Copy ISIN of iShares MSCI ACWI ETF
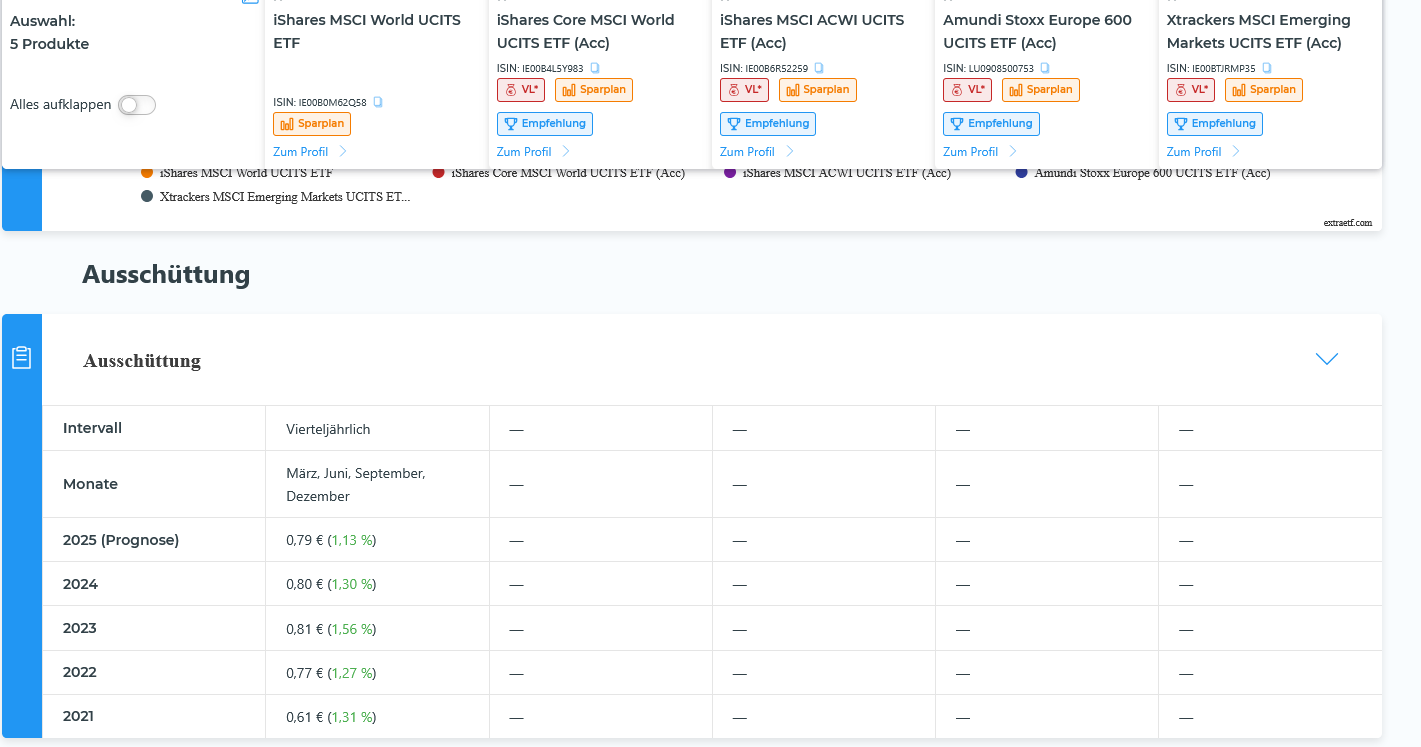 pyautogui.click(x=819, y=68)
